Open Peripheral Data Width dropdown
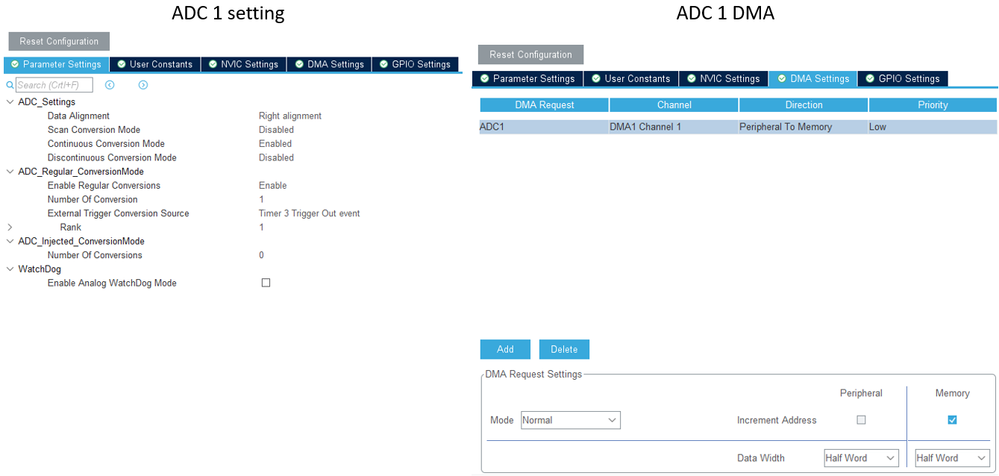 (x=861, y=458)
